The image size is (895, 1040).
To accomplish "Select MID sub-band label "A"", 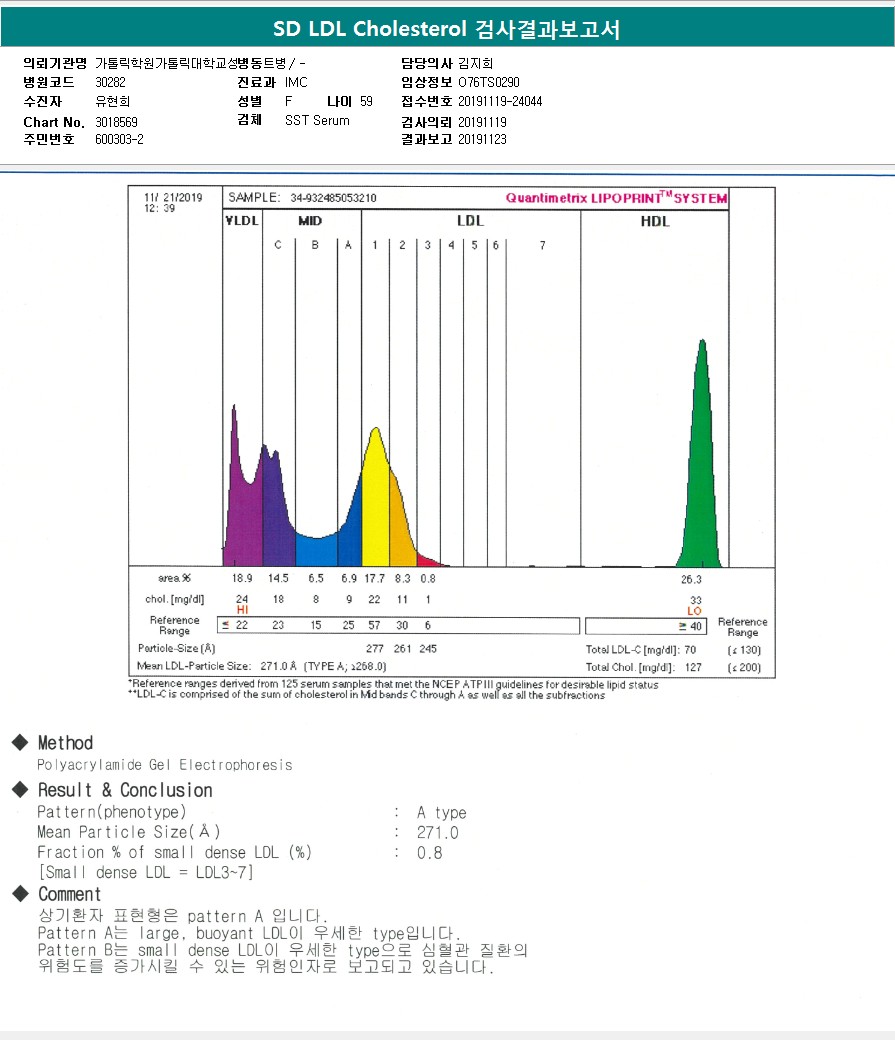I will pos(348,245).
